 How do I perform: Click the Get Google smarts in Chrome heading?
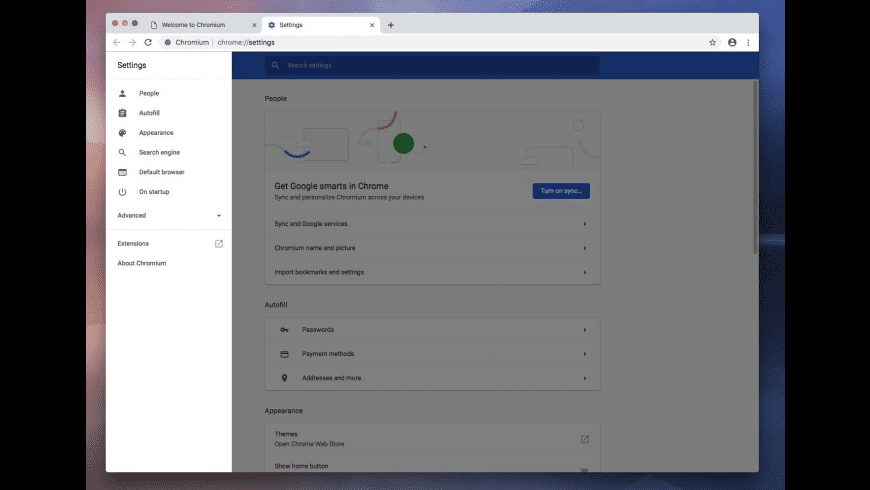point(331,186)
